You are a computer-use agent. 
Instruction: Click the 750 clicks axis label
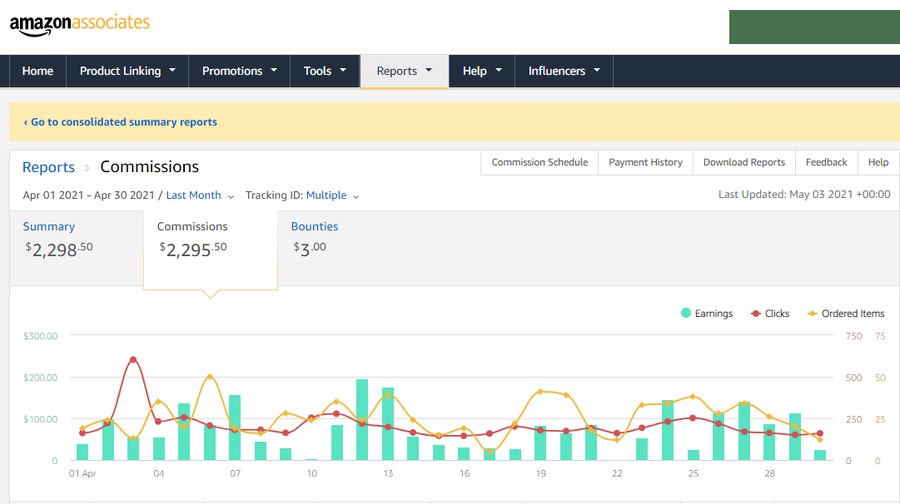854,336
